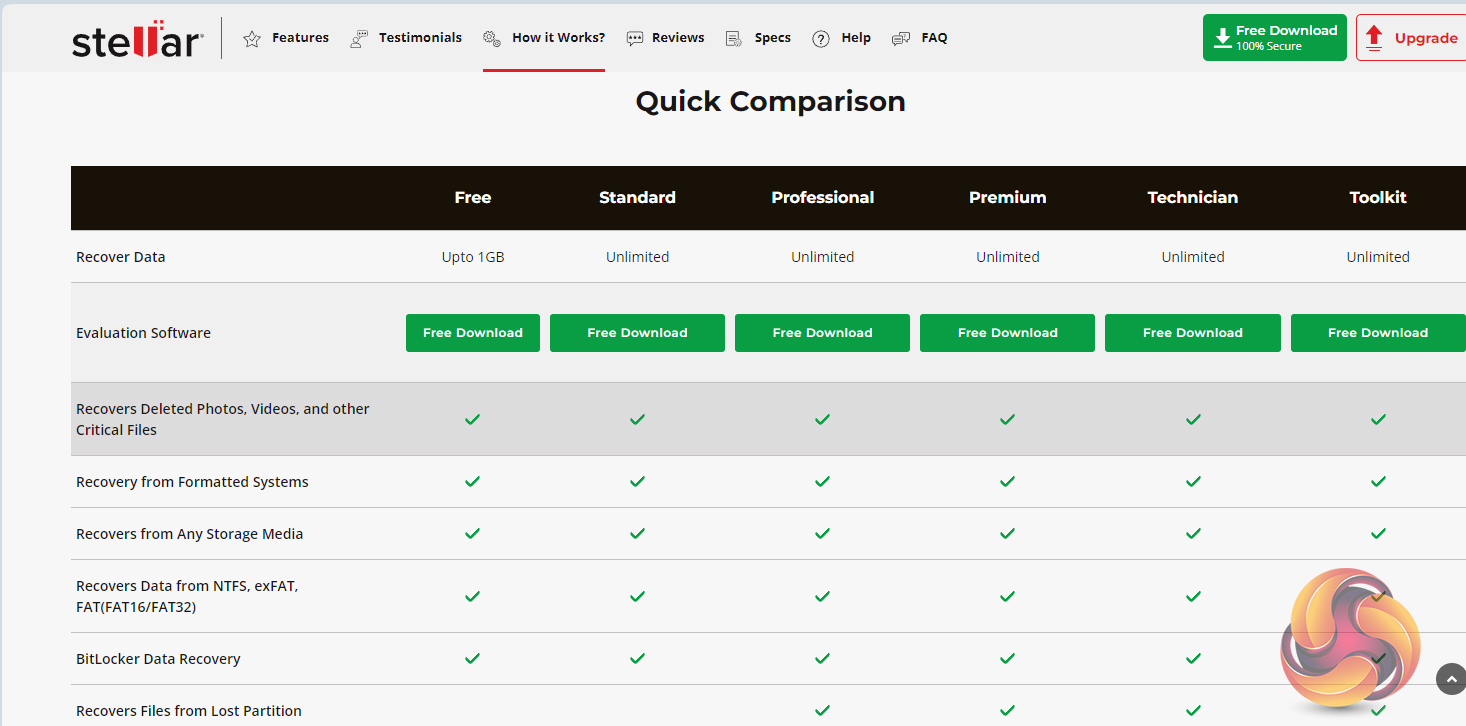Click the Specs document icon

[x=734, y=39]
